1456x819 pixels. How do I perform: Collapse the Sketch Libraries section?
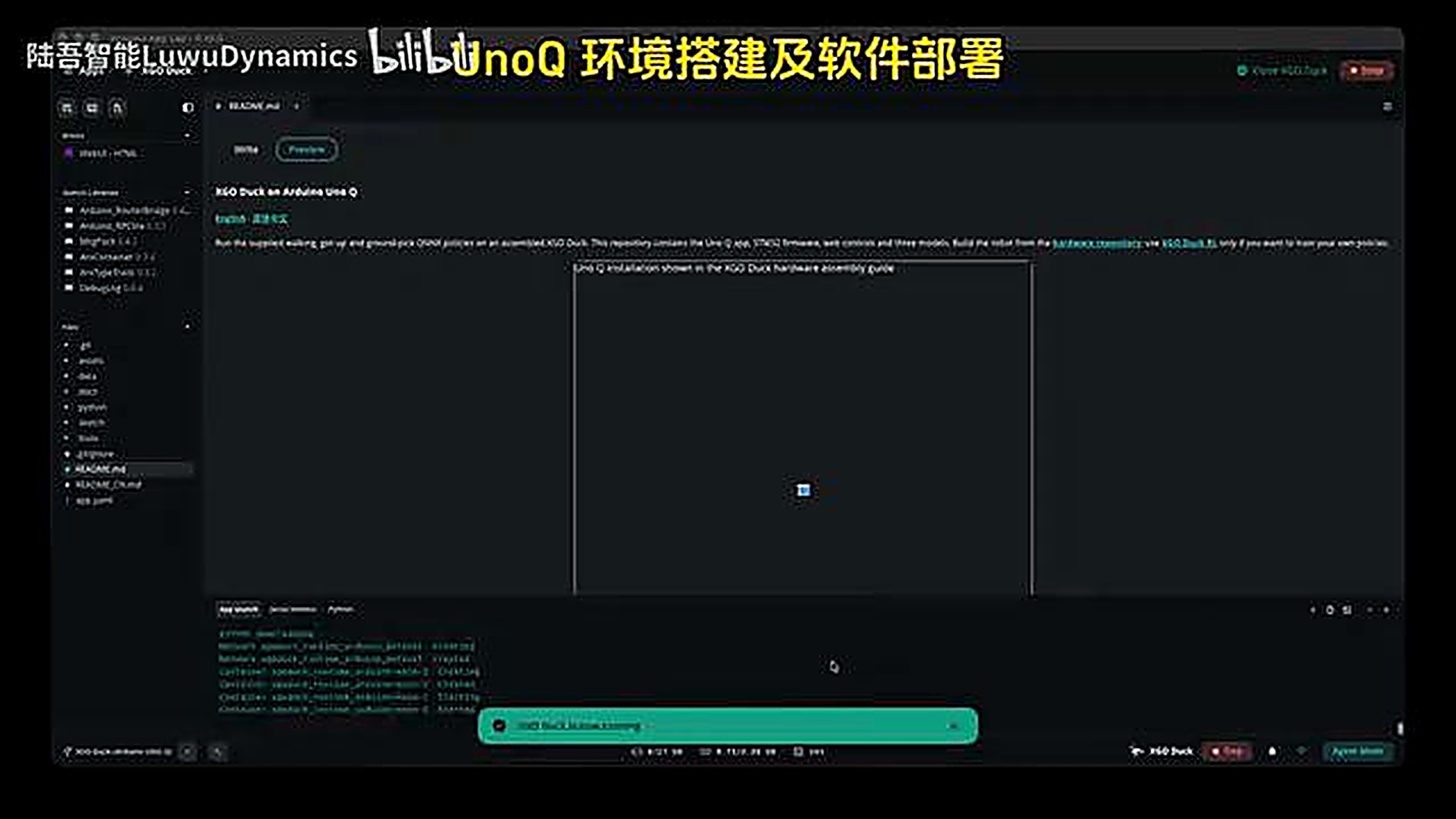(187, 192)
